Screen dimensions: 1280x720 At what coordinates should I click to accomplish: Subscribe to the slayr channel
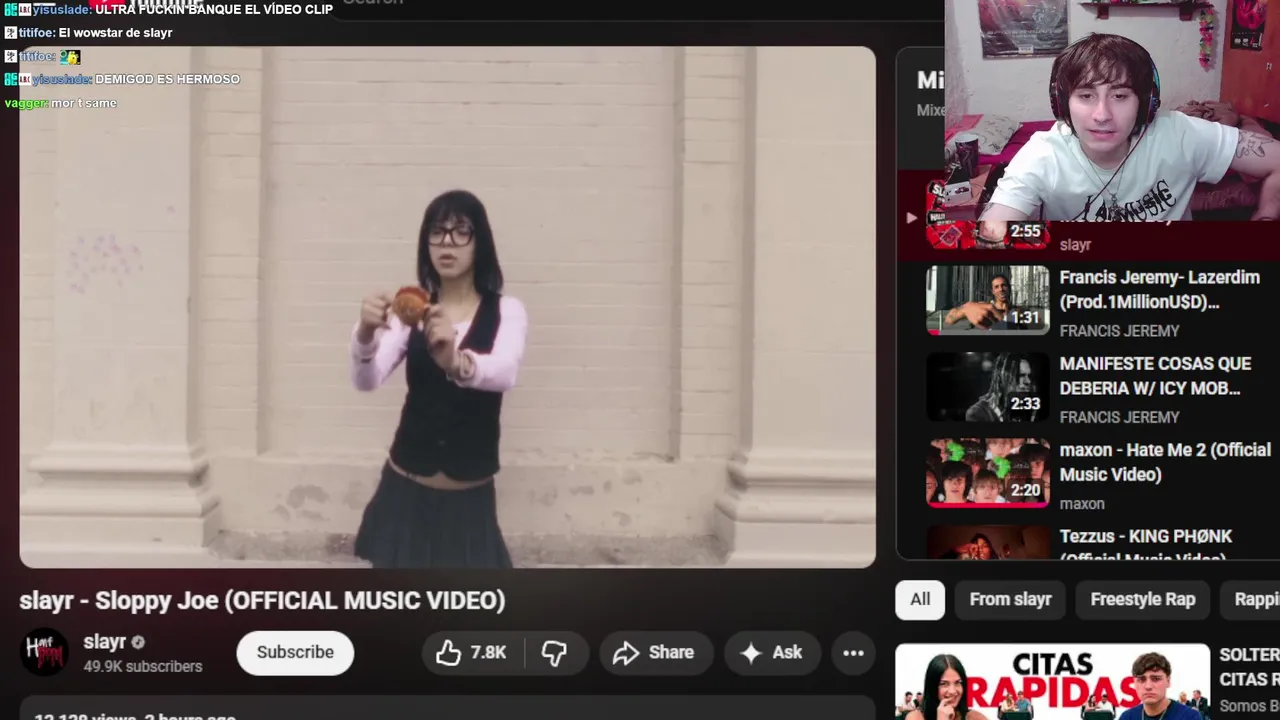click(295, 653)
